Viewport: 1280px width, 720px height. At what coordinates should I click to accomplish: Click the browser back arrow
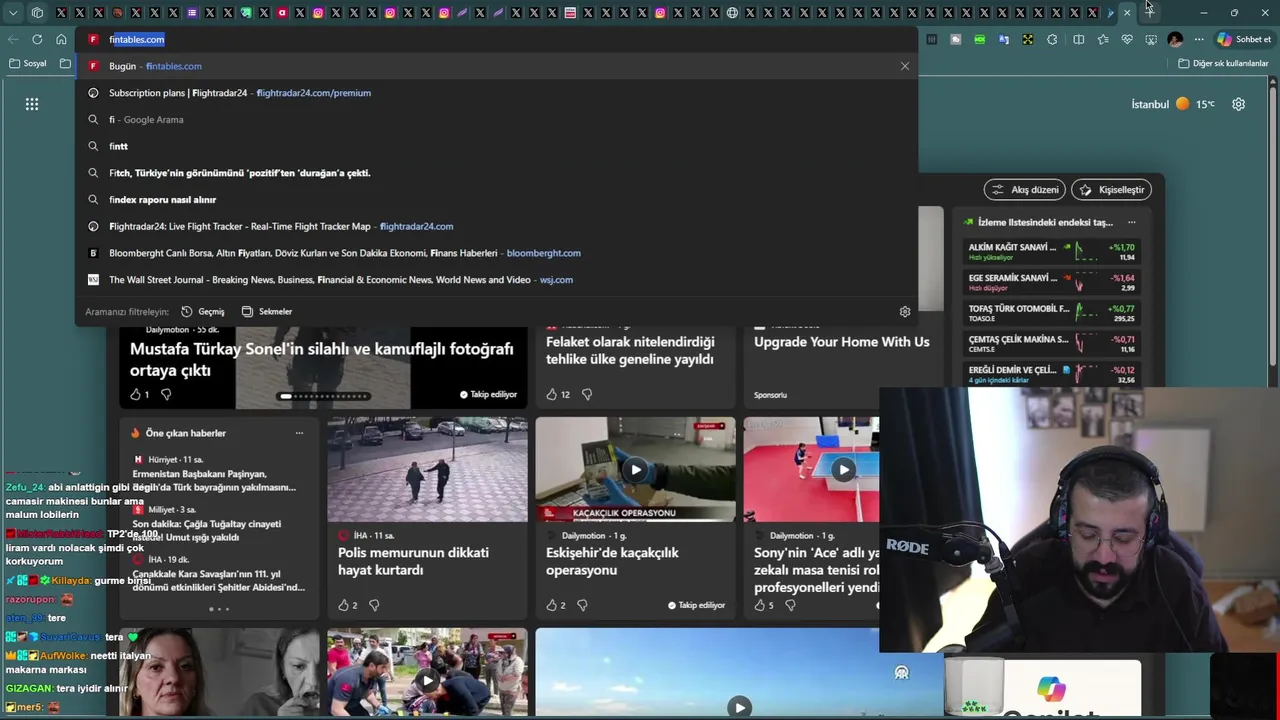click(x=13, y=39)
